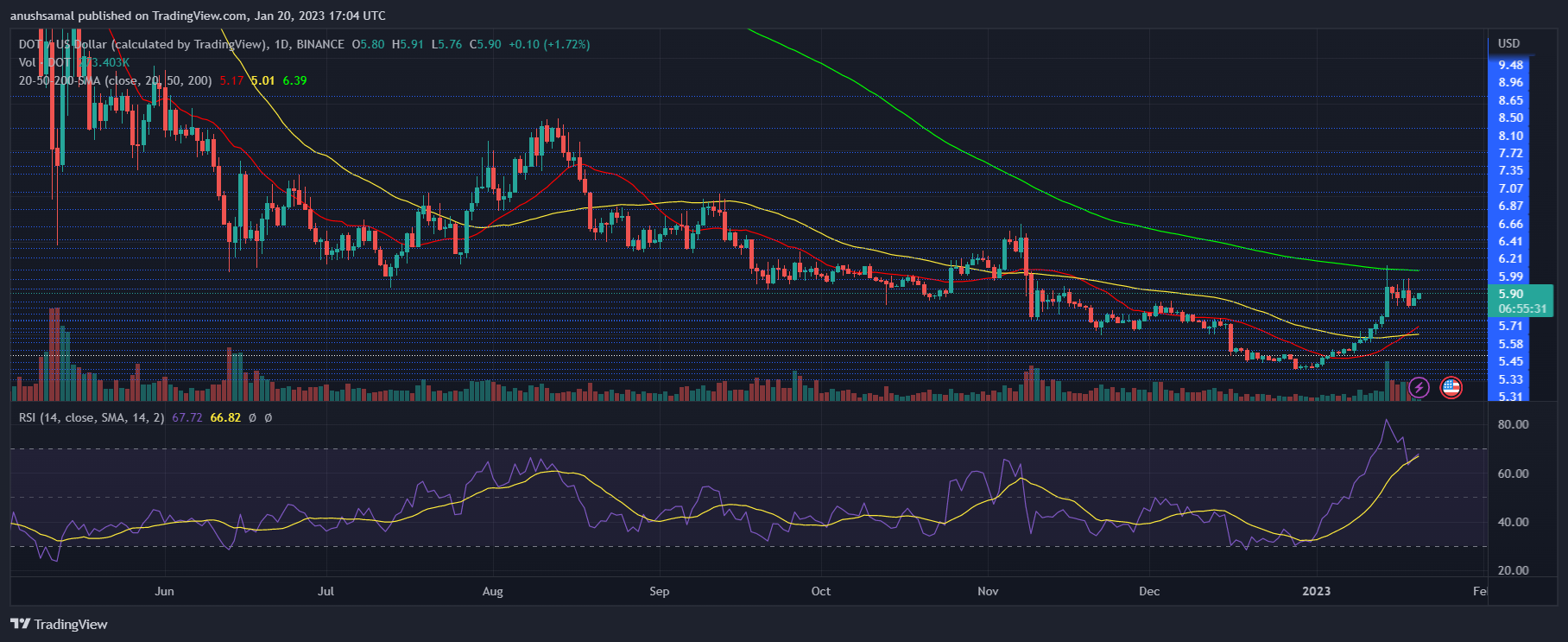Click the Jun label on the time axis
This screenshot has height=642, width=1568.
pos(164,591)
